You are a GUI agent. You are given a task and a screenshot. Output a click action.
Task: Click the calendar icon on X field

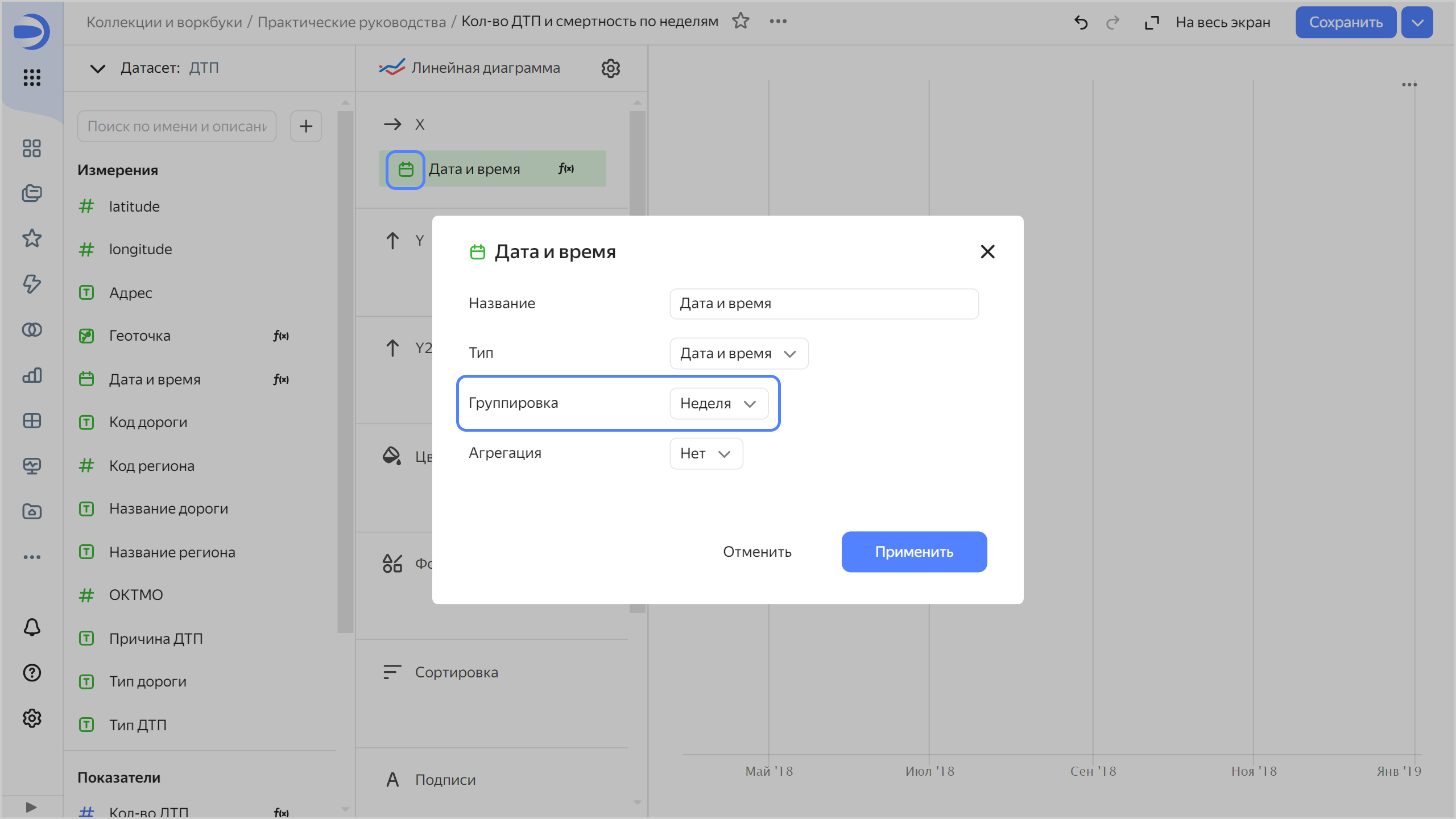click(x=406, y=169)
